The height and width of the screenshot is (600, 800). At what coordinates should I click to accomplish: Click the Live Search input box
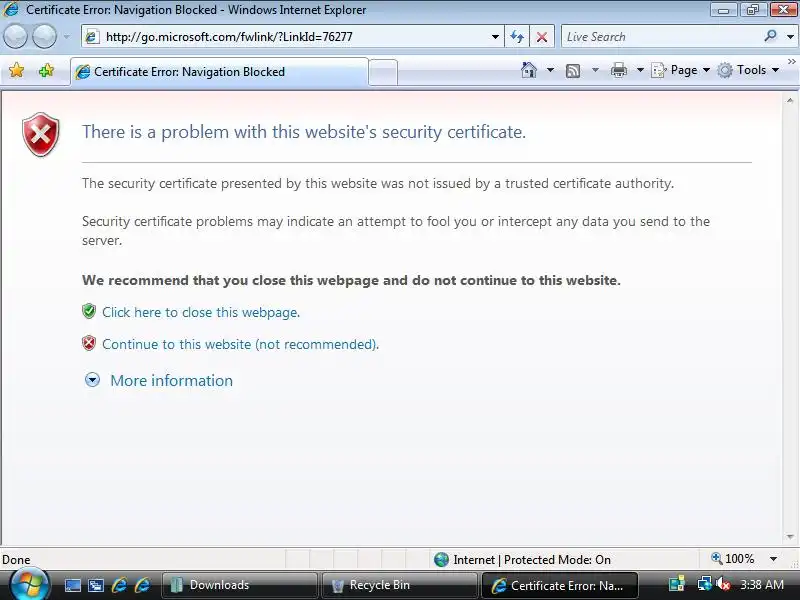coord(661,37)
